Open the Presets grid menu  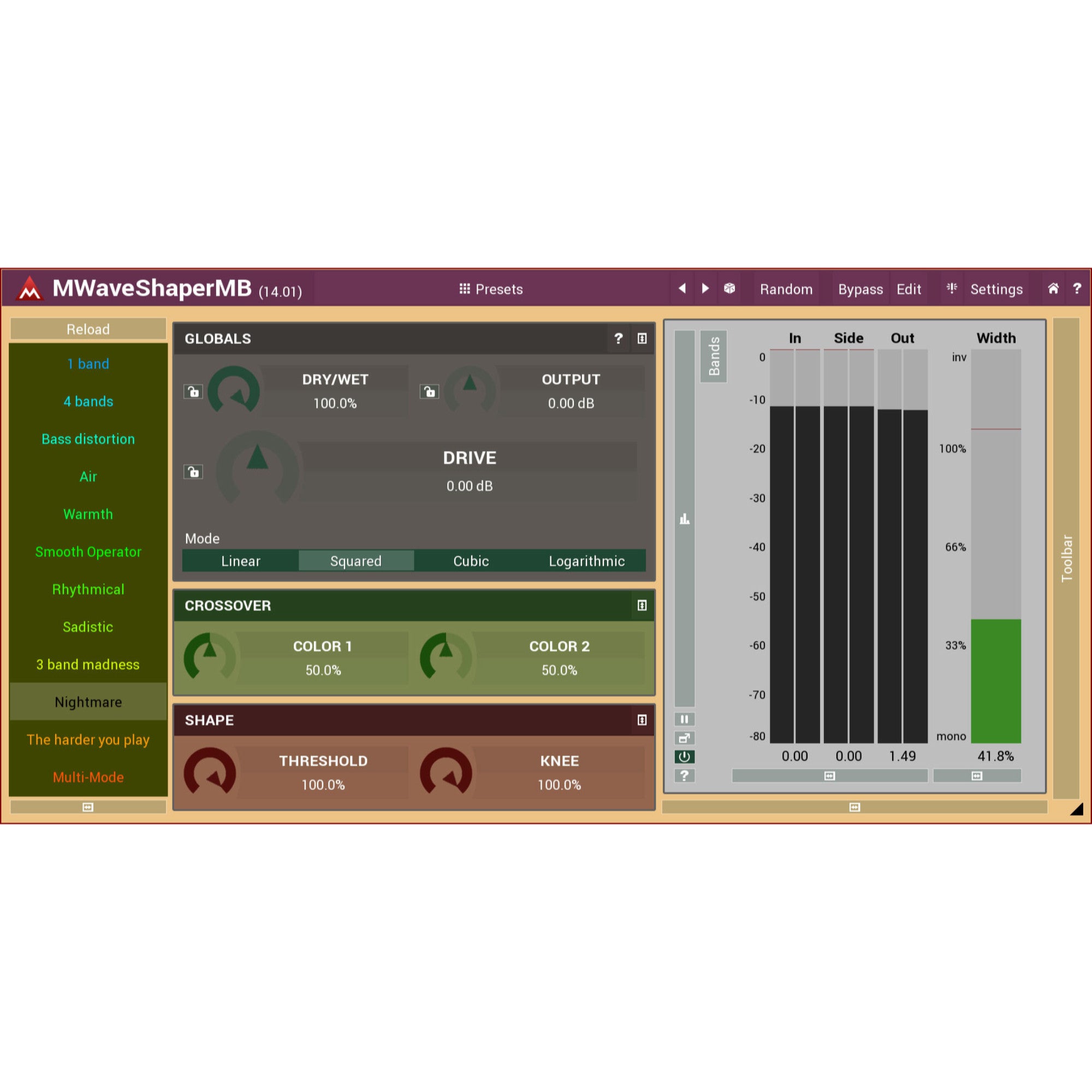(x=491, y=289)
